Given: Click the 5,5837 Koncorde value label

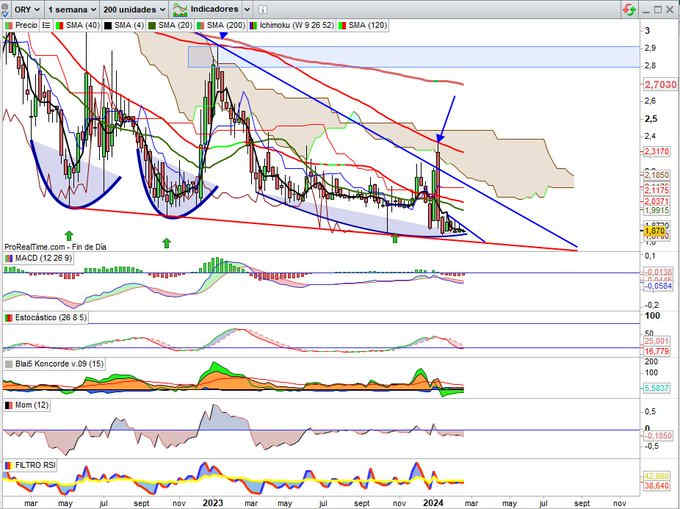Looking at the screenshot, I should coord(656,388).
